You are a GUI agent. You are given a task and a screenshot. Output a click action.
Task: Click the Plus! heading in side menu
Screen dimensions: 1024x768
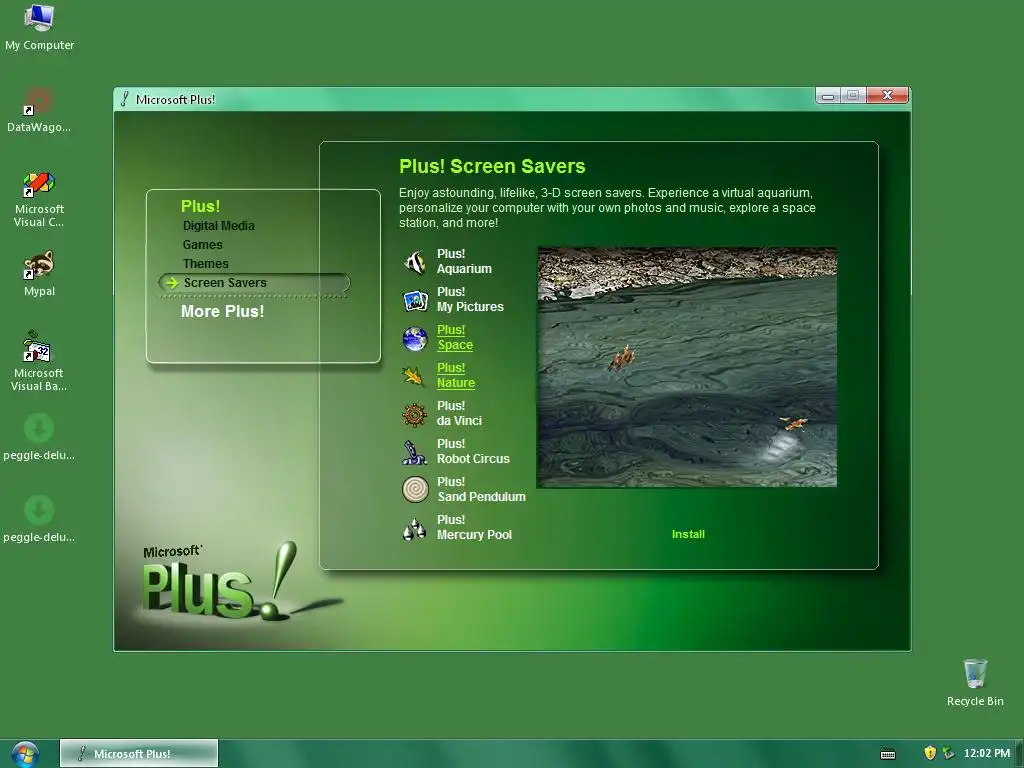click(200, 206)
